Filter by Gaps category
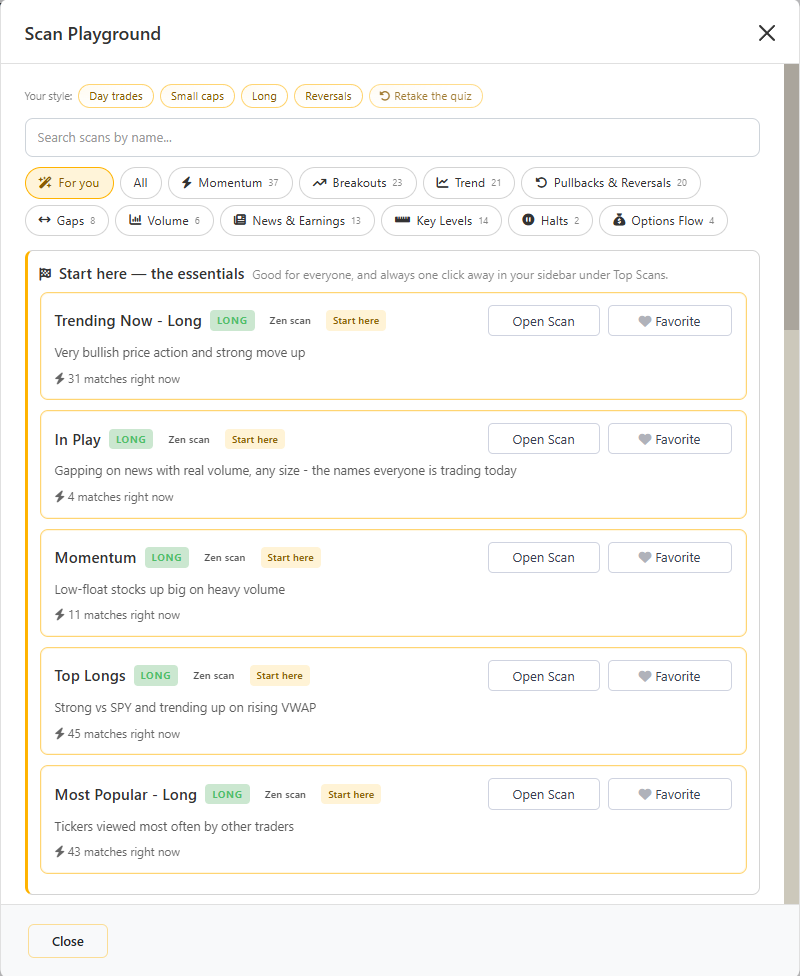The width and height of the screenshot is (800, 976). click(67, 220)
